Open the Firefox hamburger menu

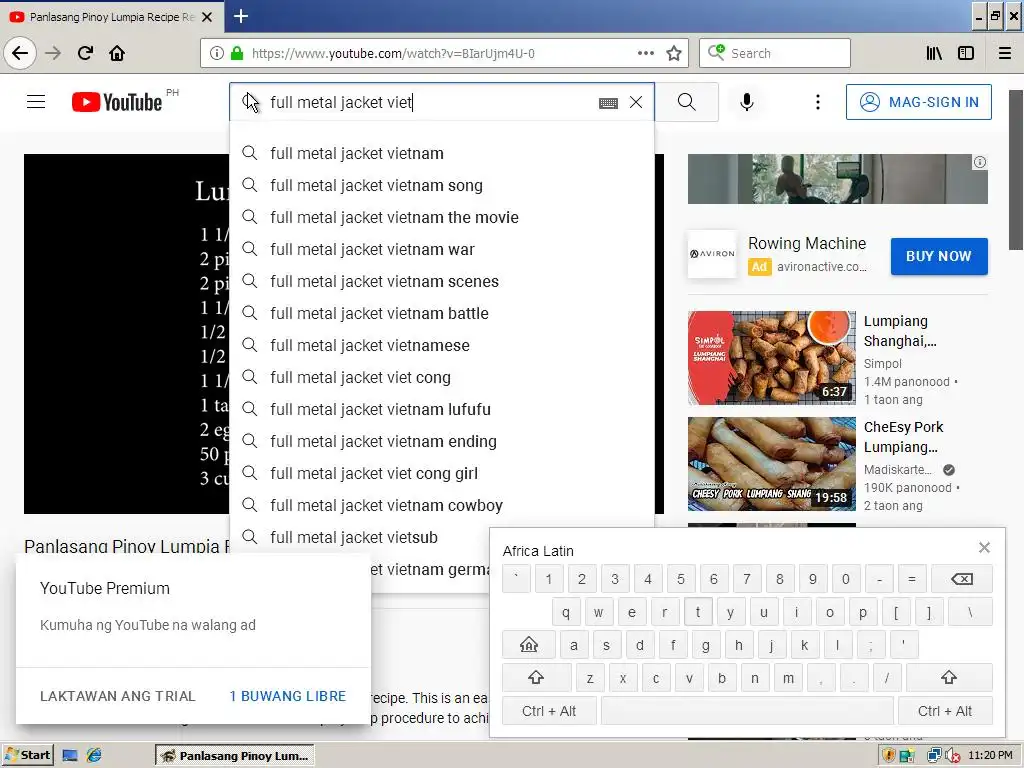pyautogui.click(x=1005, y=53)
